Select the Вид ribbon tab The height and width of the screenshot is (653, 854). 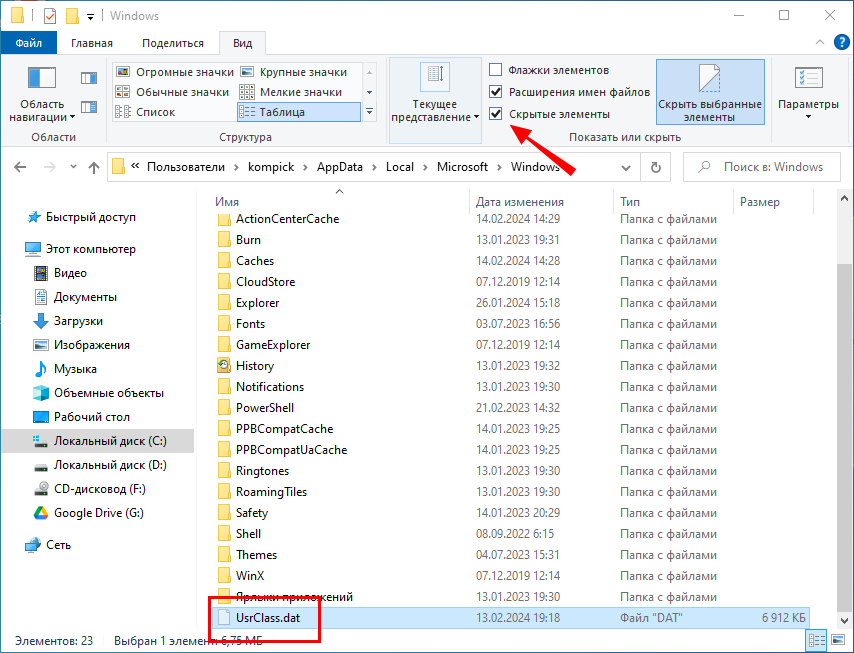click(243, 43)
